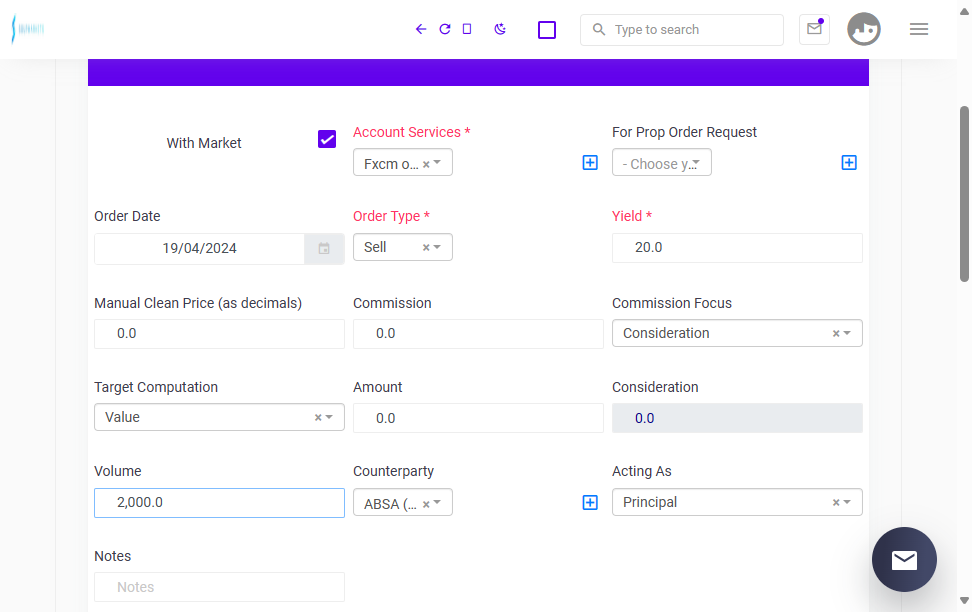Expand the Commission Focus dropdown

(x=847, y=333)
